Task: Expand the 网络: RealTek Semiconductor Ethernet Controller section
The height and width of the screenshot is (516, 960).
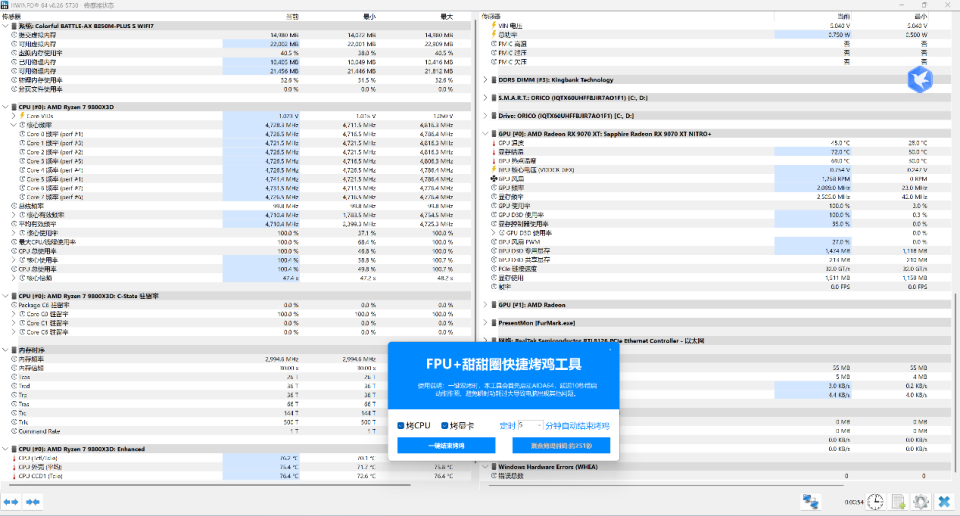Action: tap(486, 340)
